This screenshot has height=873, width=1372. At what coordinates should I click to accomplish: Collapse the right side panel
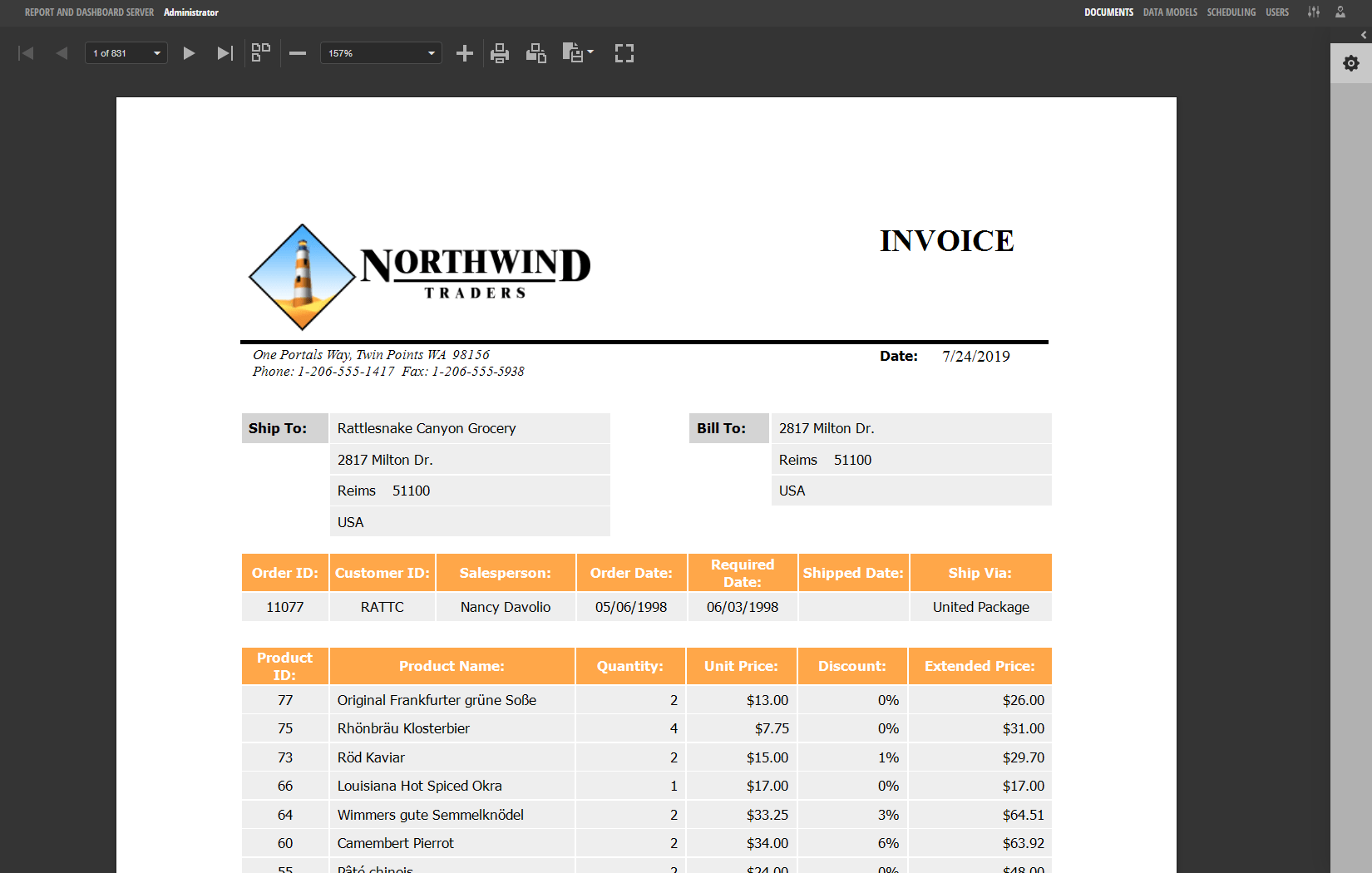click(1366, 35)
